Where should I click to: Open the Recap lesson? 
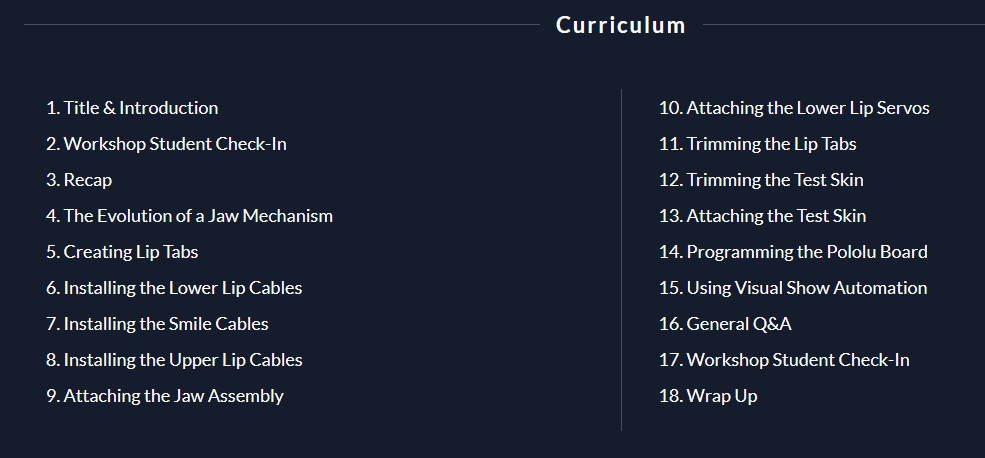point(79,180)
